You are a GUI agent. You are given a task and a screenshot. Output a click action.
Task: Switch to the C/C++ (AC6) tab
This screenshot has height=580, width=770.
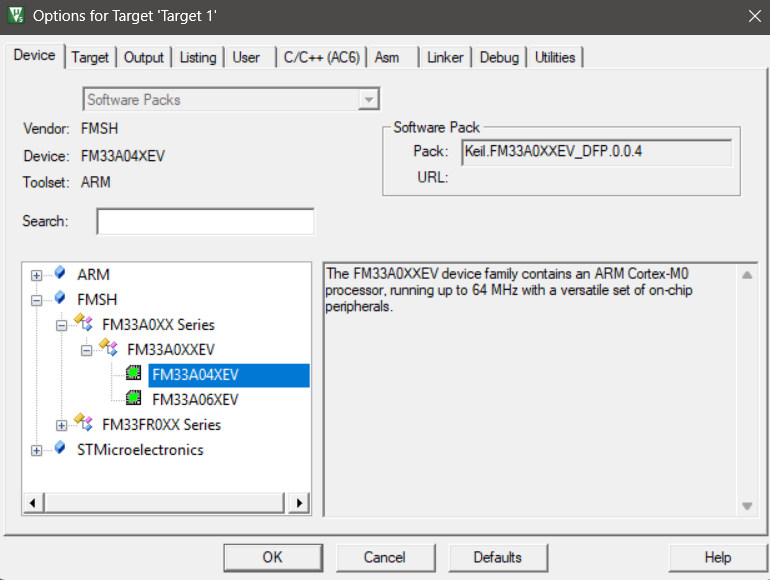coord(322,58)
